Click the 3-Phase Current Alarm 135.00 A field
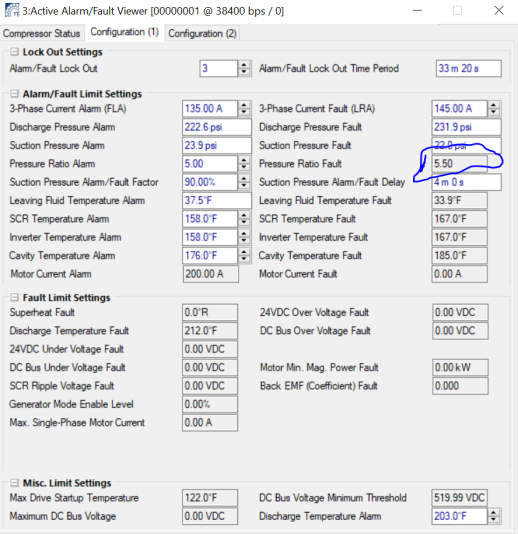Screen dimensions: 518x534 [209, 109]
